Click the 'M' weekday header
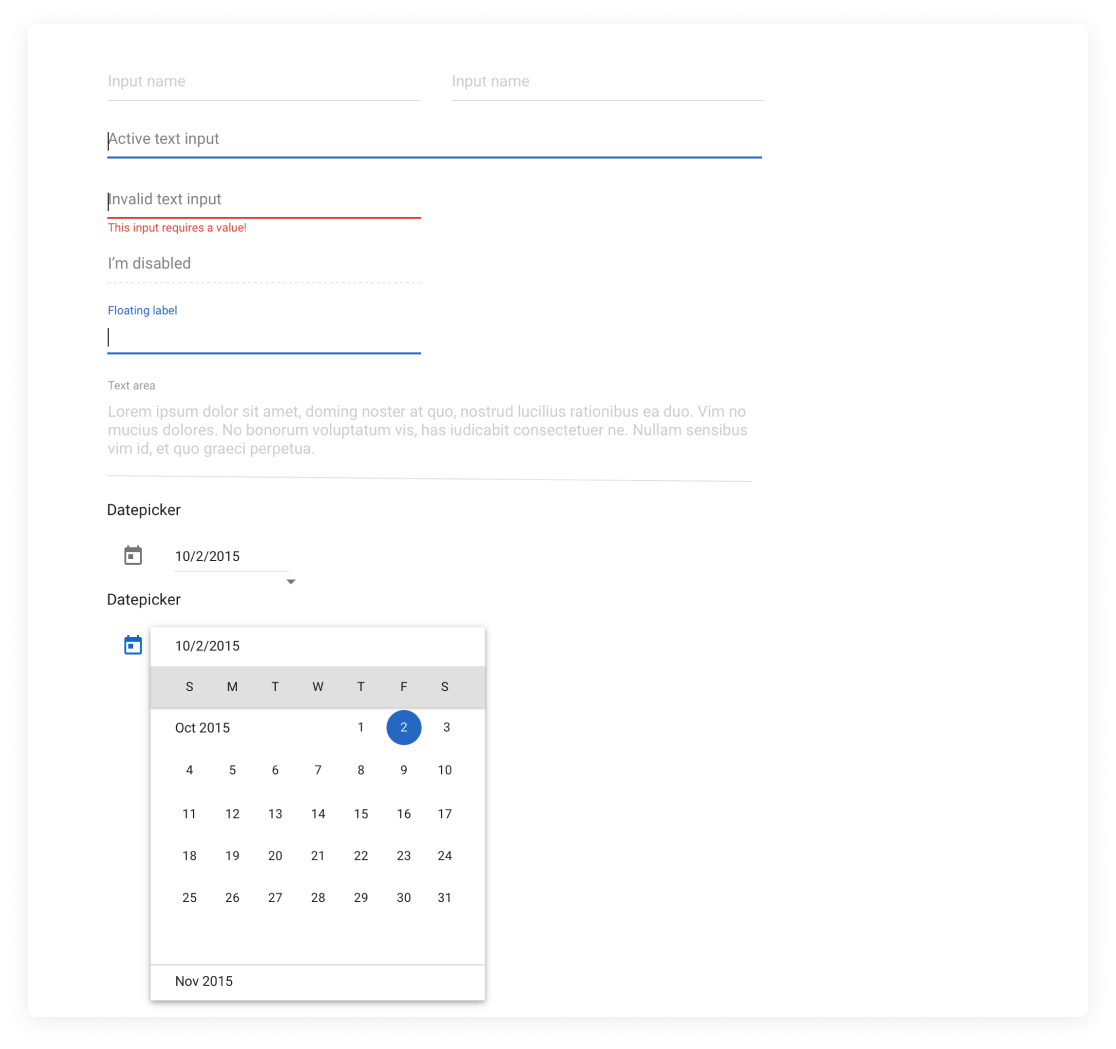The image size is (1116, 1049). point(232,687)
